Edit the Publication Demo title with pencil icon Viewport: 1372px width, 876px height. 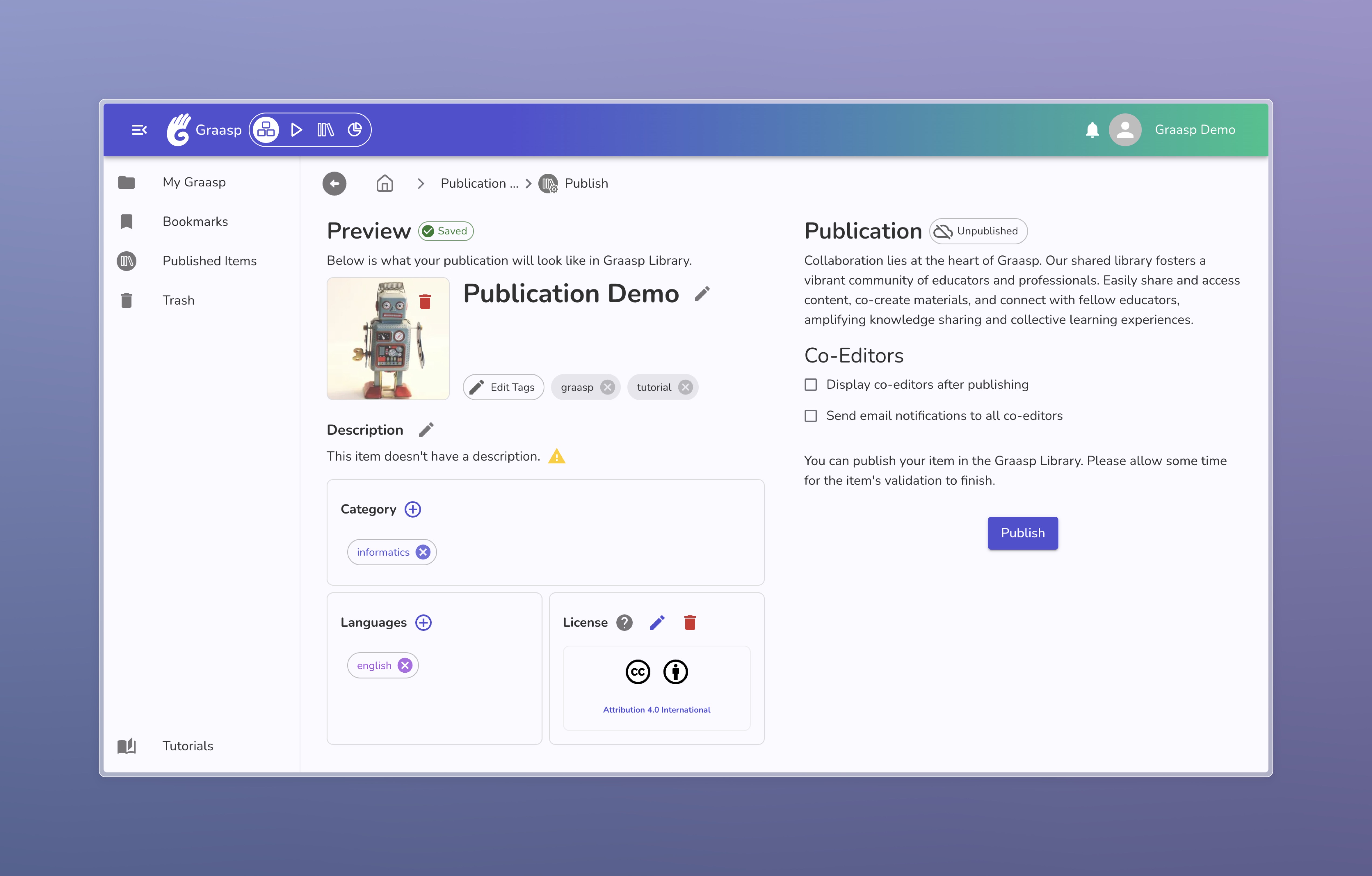click(x=702, y=293)
